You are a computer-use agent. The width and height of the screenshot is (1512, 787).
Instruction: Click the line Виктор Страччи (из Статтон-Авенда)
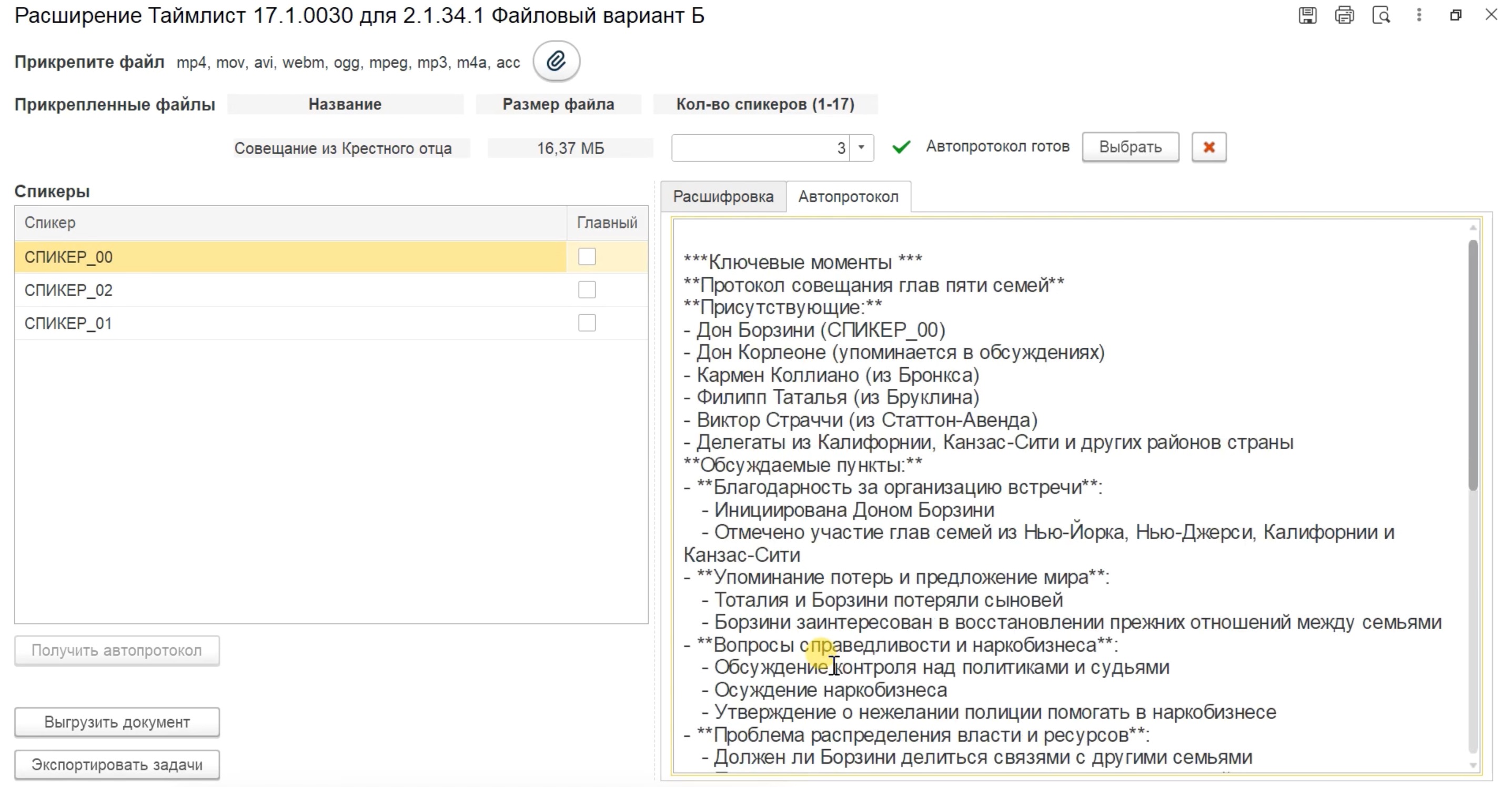click(861, 420)
